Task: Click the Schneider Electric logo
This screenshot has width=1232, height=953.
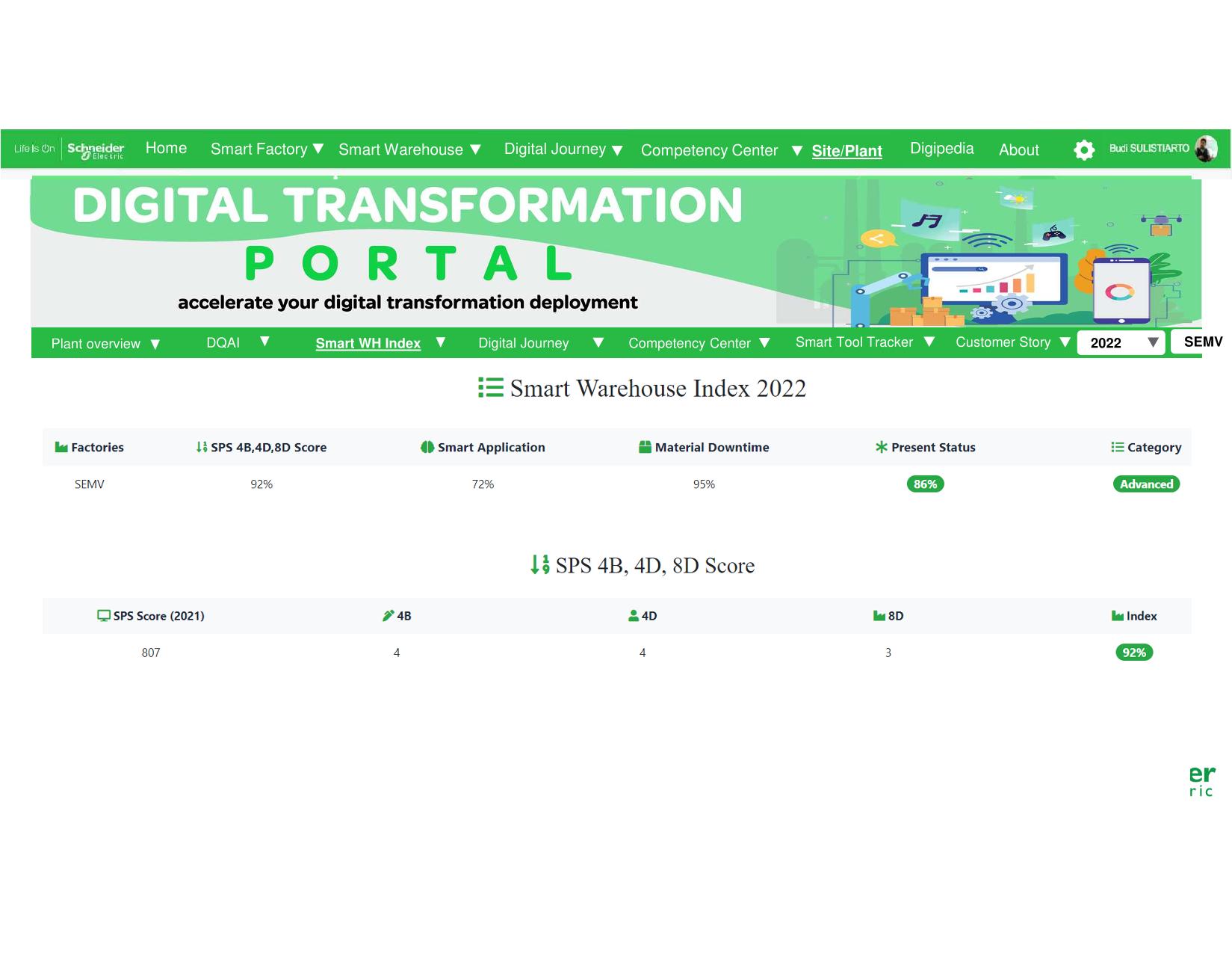Action: pyautogui.click(x=96, y=149)
